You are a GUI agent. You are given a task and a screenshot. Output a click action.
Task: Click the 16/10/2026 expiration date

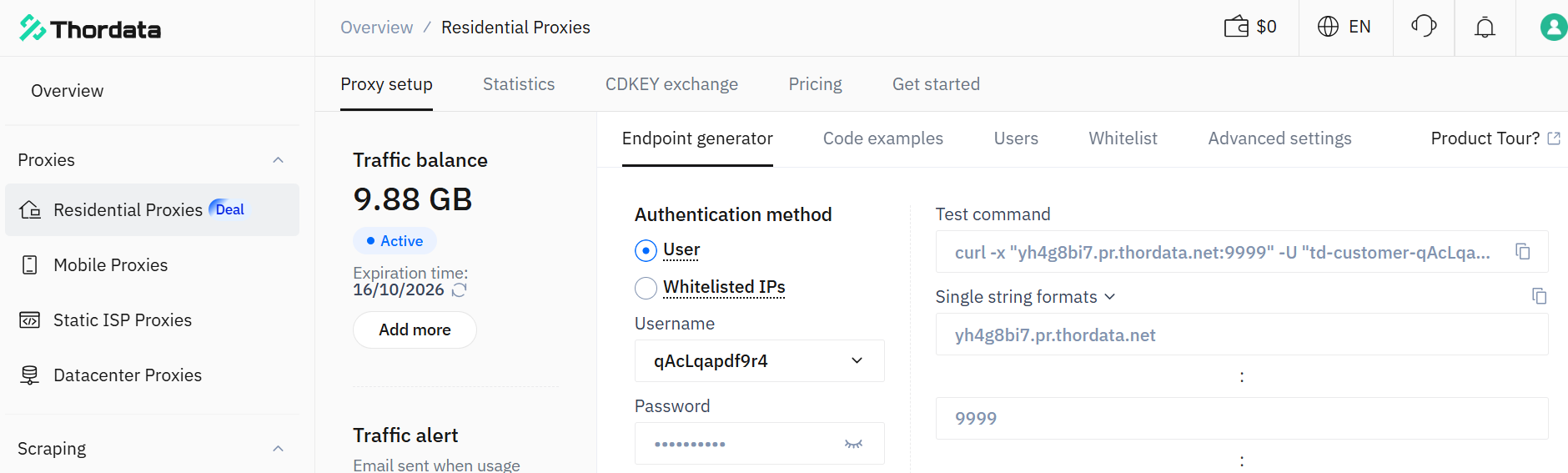[399, 289]
